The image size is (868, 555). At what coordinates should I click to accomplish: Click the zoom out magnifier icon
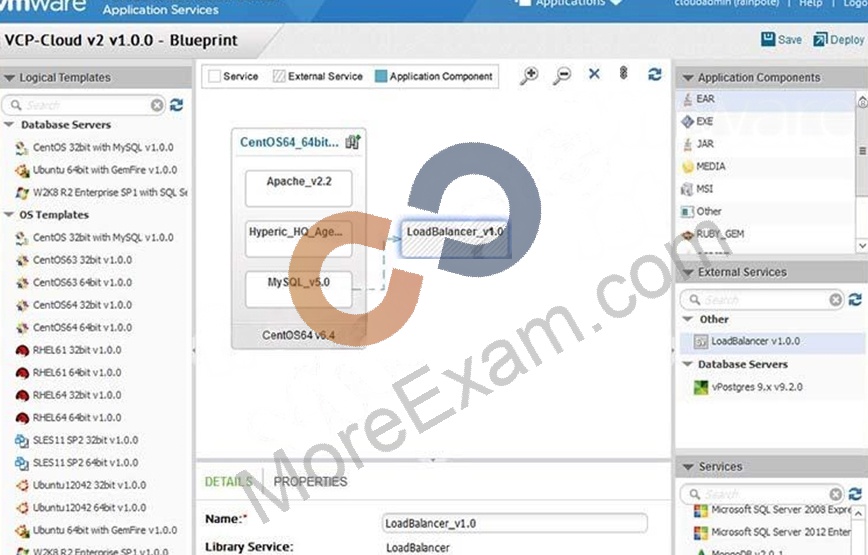tap(562, 75)
